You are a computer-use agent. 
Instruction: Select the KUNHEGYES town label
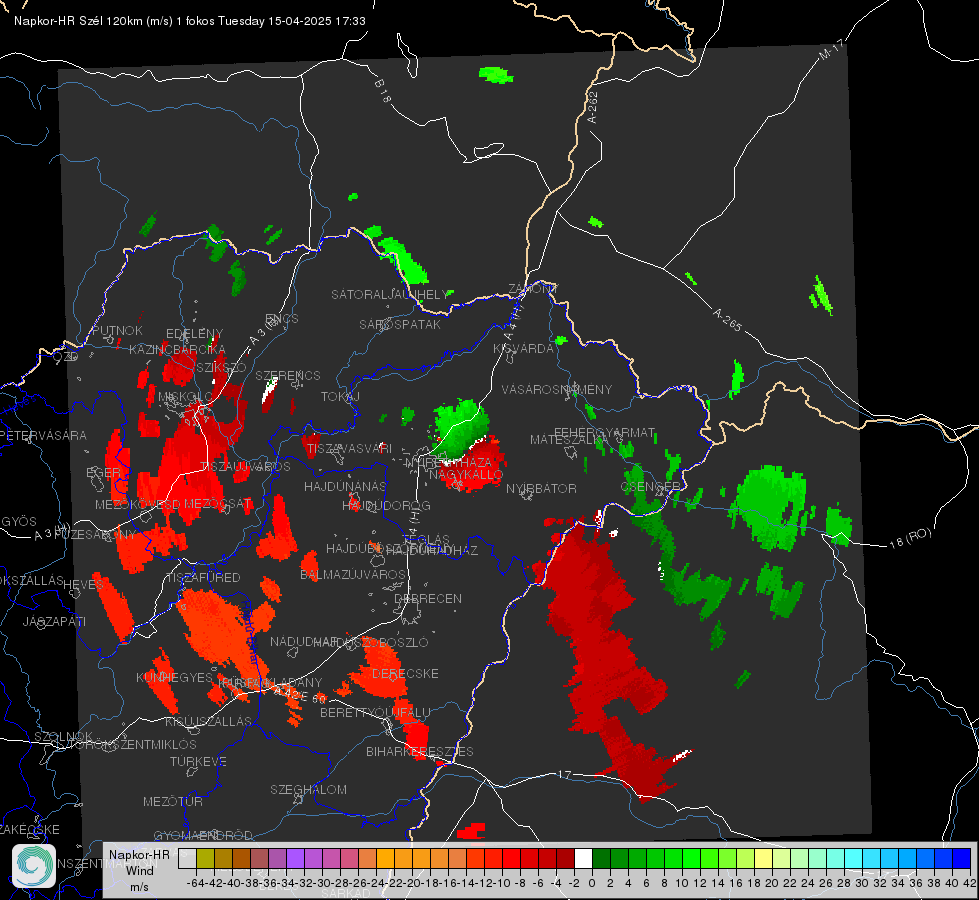[174, 678]
